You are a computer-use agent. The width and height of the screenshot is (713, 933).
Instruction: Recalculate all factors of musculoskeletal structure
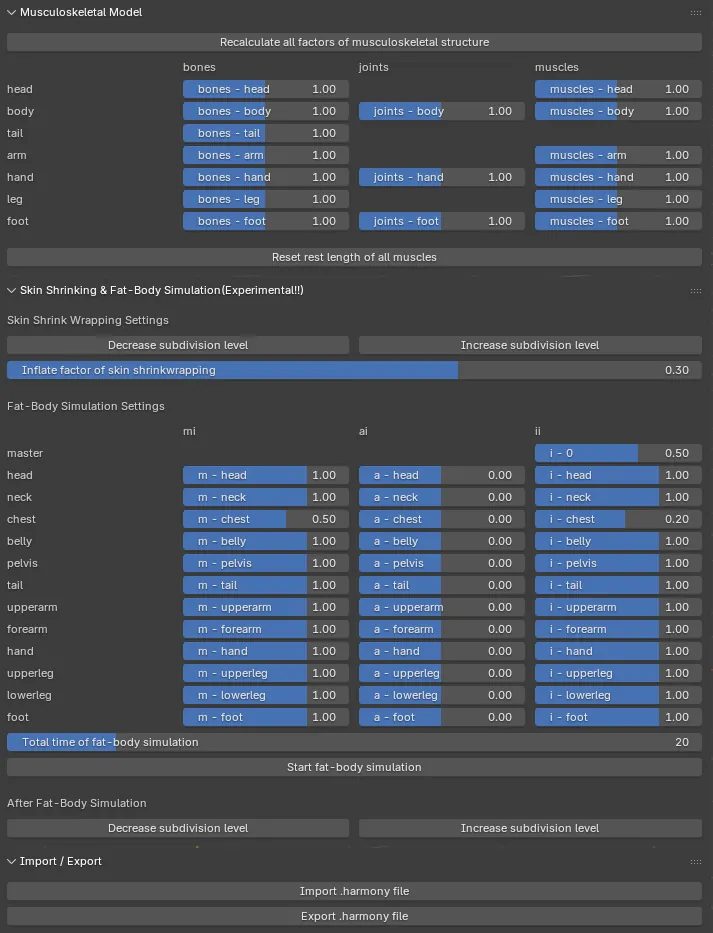[354, 42]
